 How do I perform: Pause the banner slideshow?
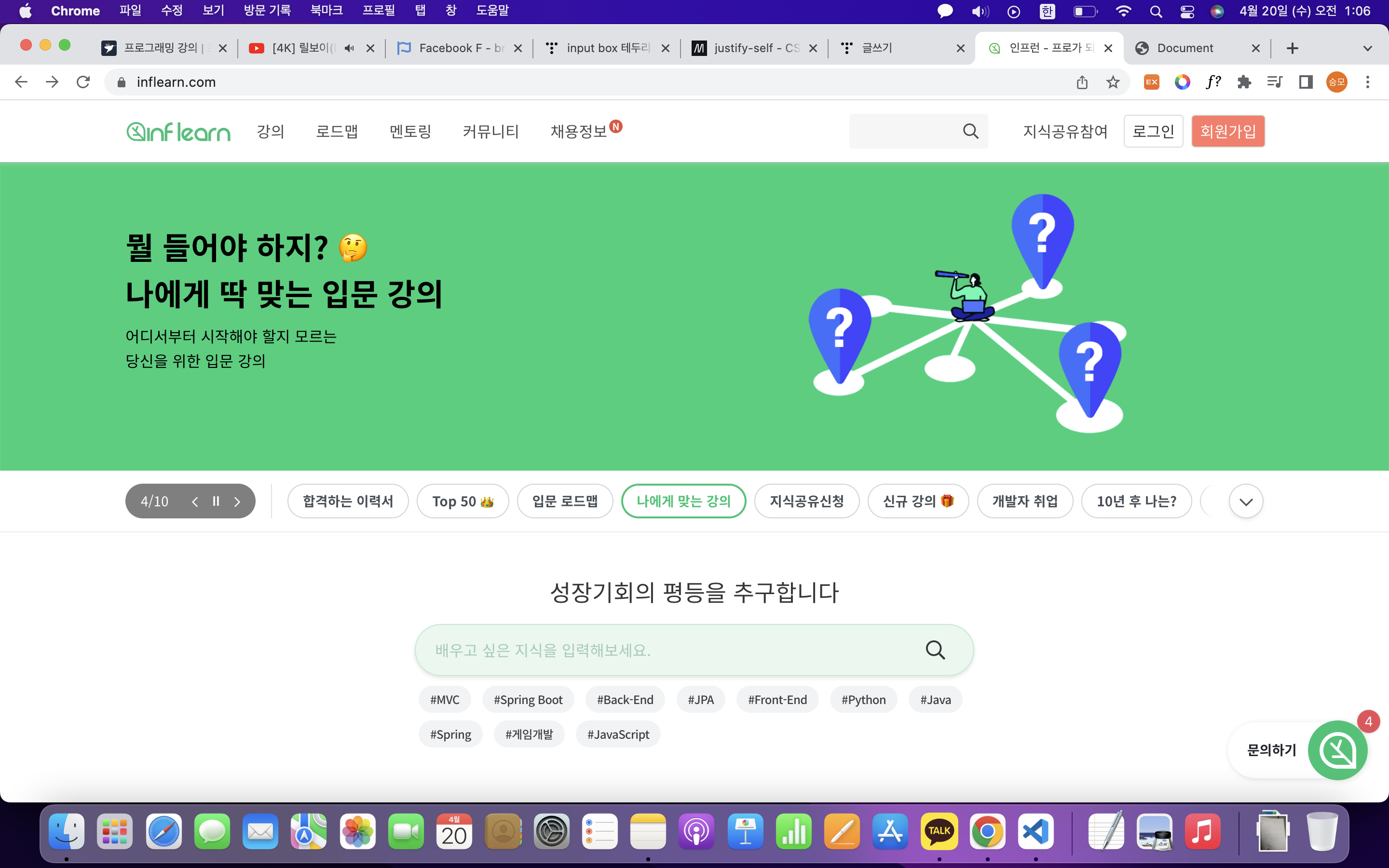(x=216, y=501)
